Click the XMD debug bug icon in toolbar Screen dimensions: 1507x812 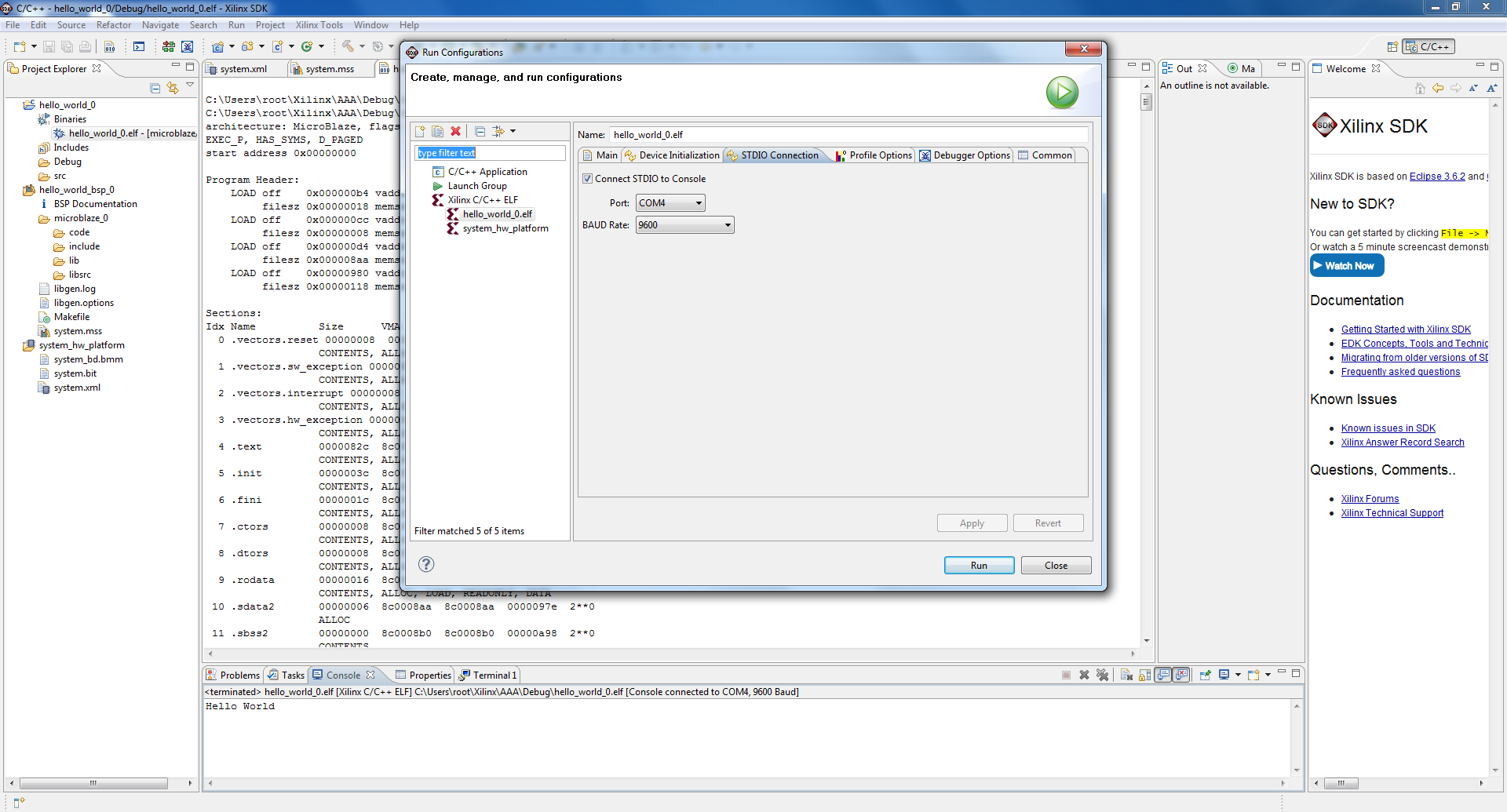click(187, 46)
